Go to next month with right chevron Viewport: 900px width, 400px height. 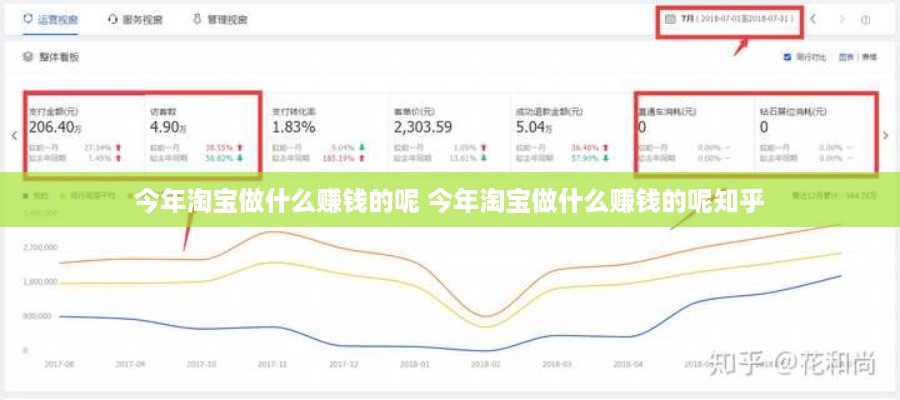pyautogui.click(x=842, y=19)
